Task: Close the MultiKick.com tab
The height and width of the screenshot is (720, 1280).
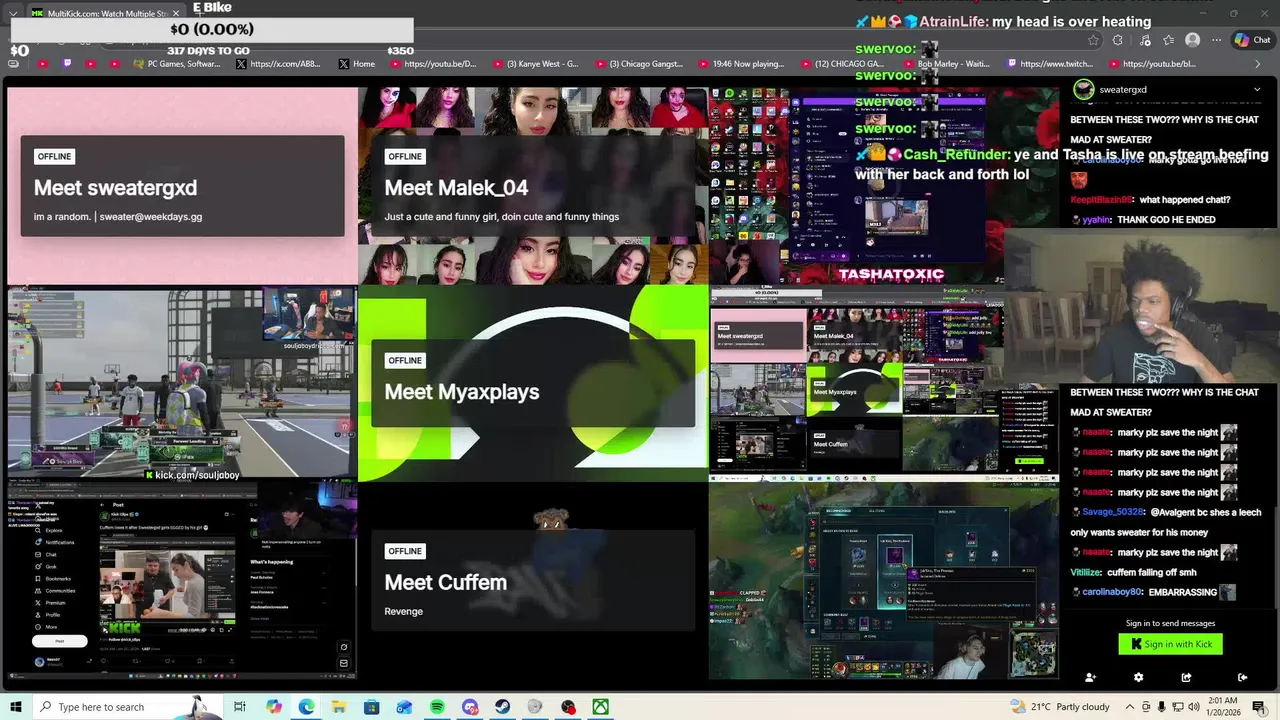Action: pos(176,13)
